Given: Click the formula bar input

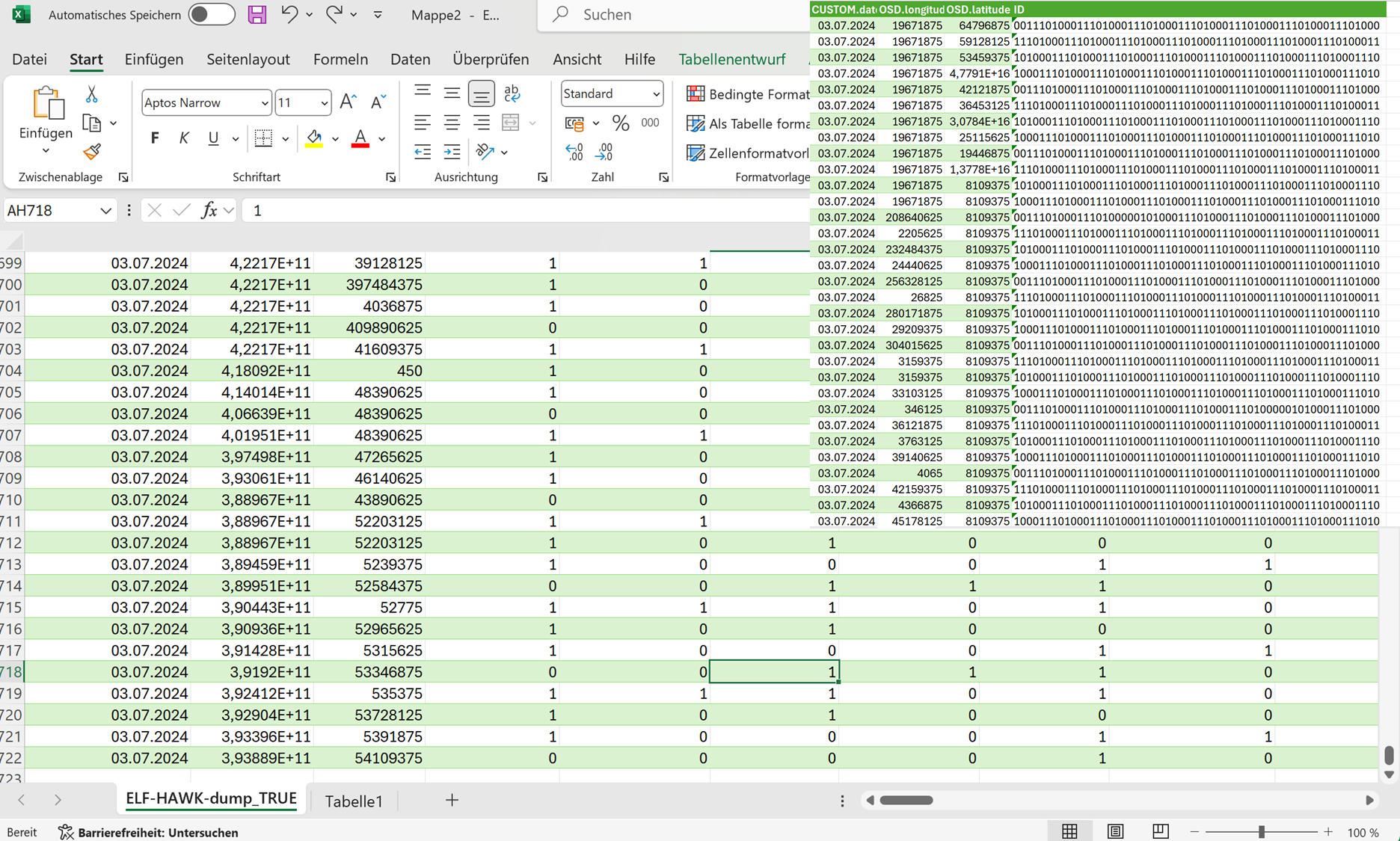Looking at the screenshot, I should [x=527, y=211].
